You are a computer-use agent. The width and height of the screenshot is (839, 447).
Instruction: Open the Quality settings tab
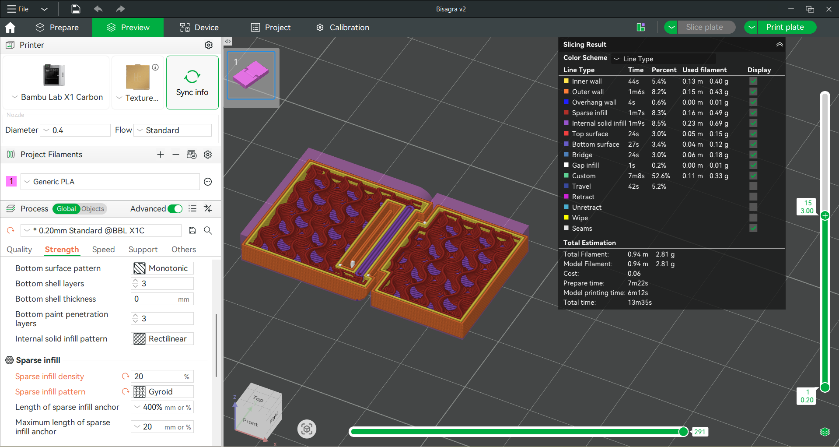[19, 249]
